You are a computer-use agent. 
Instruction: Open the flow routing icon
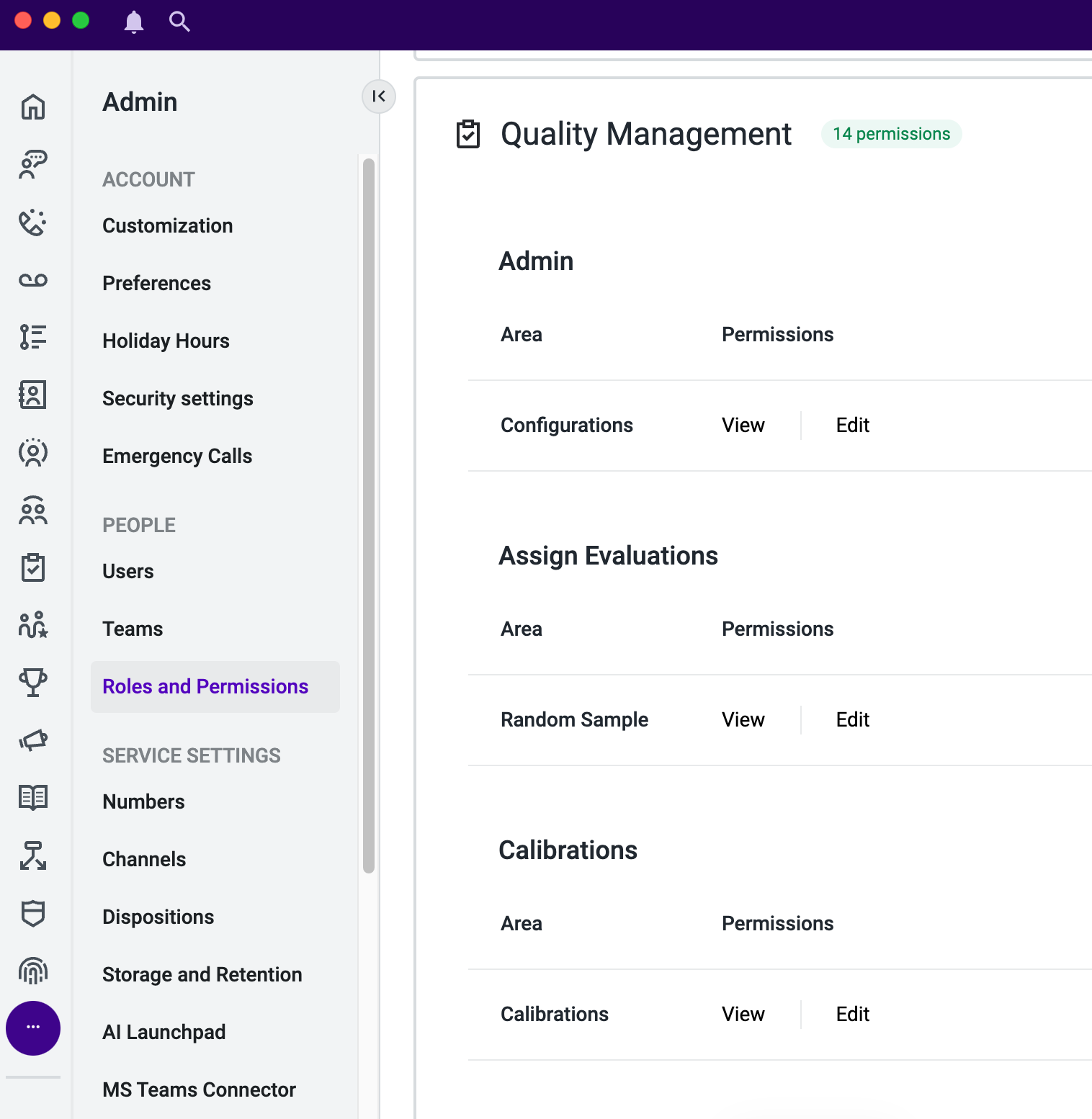click(x=33, y=855)
